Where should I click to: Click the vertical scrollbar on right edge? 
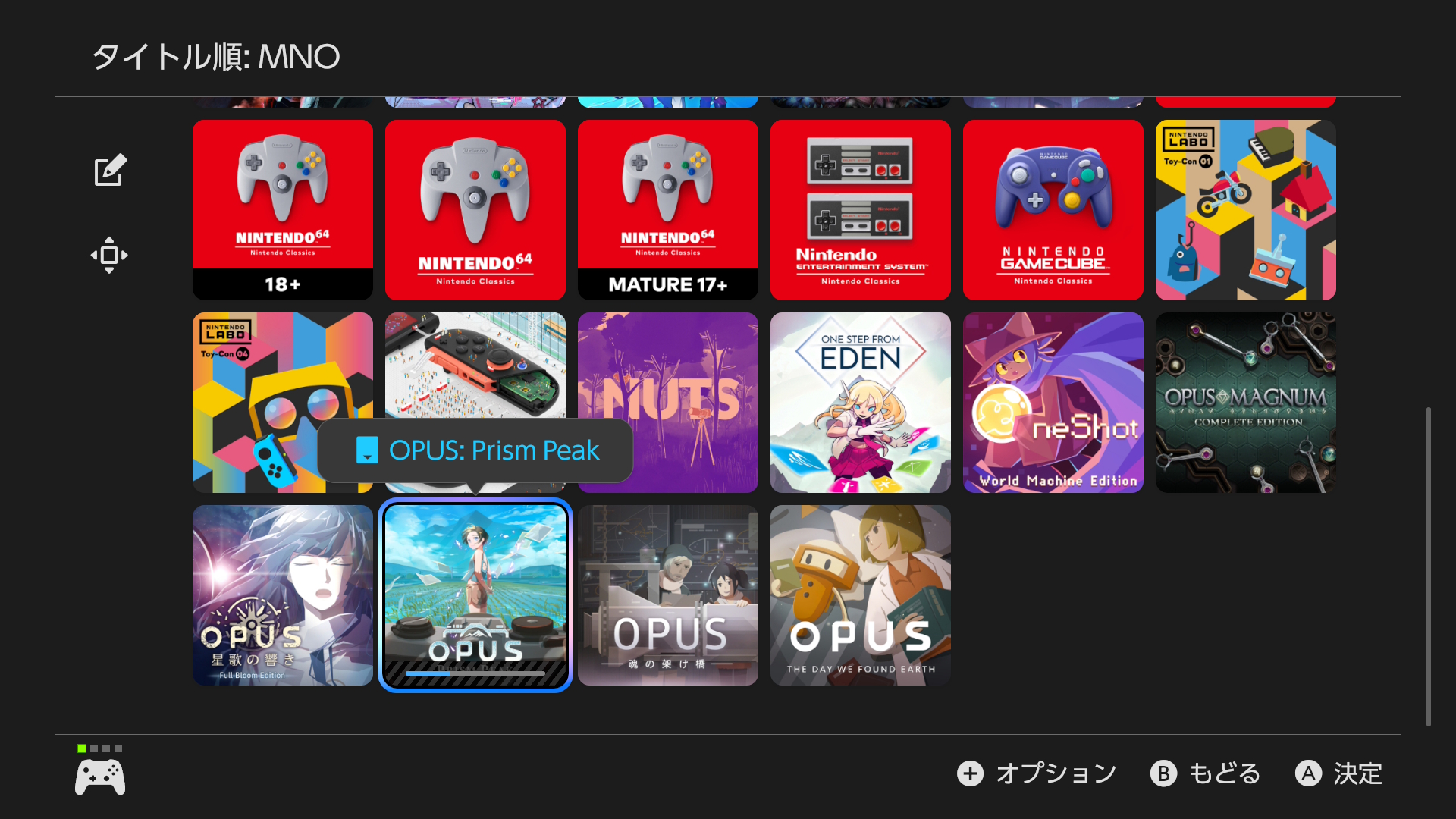tap(1429, 566)
